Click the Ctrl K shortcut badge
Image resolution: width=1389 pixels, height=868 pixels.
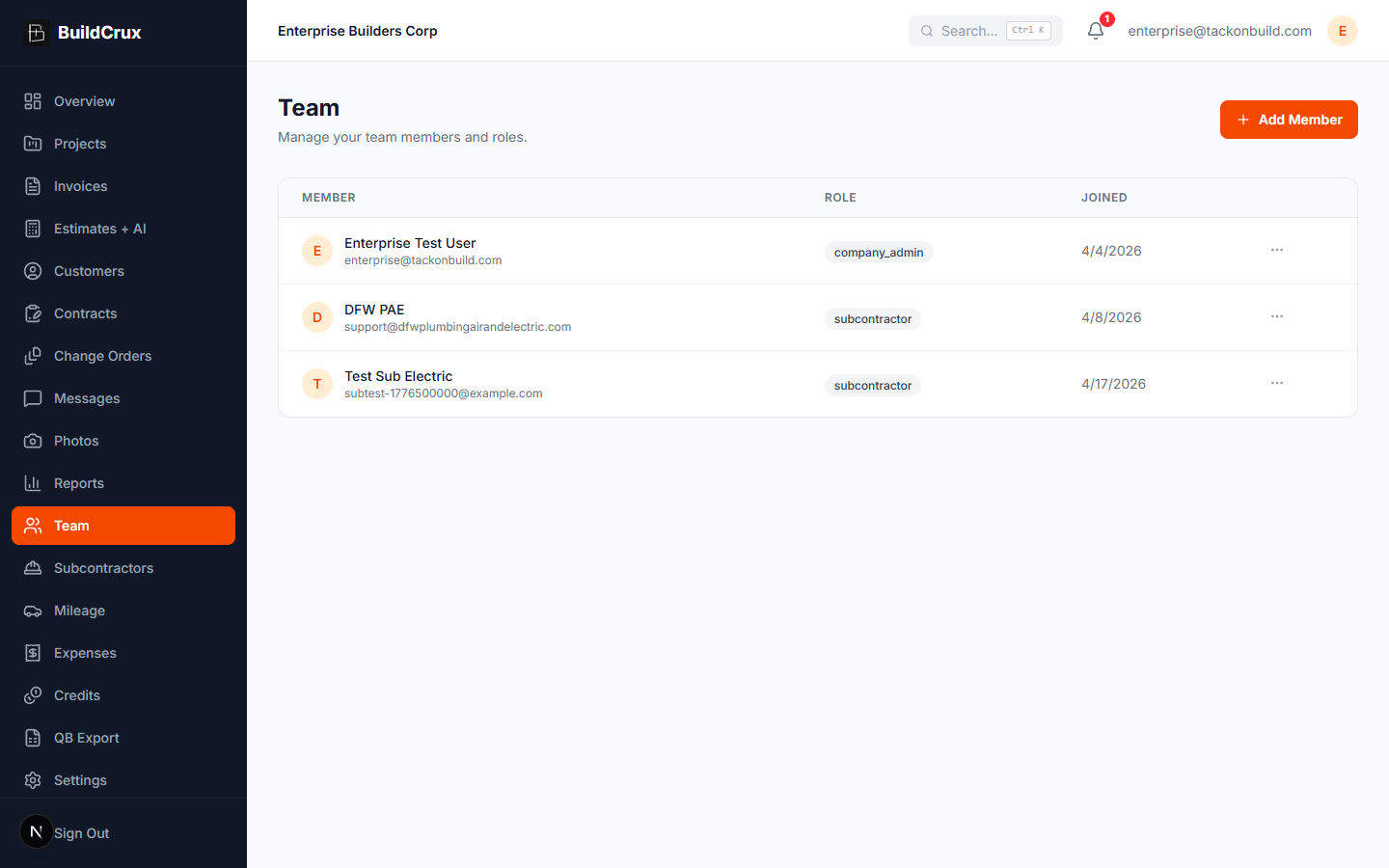[x=1028, y=31]
